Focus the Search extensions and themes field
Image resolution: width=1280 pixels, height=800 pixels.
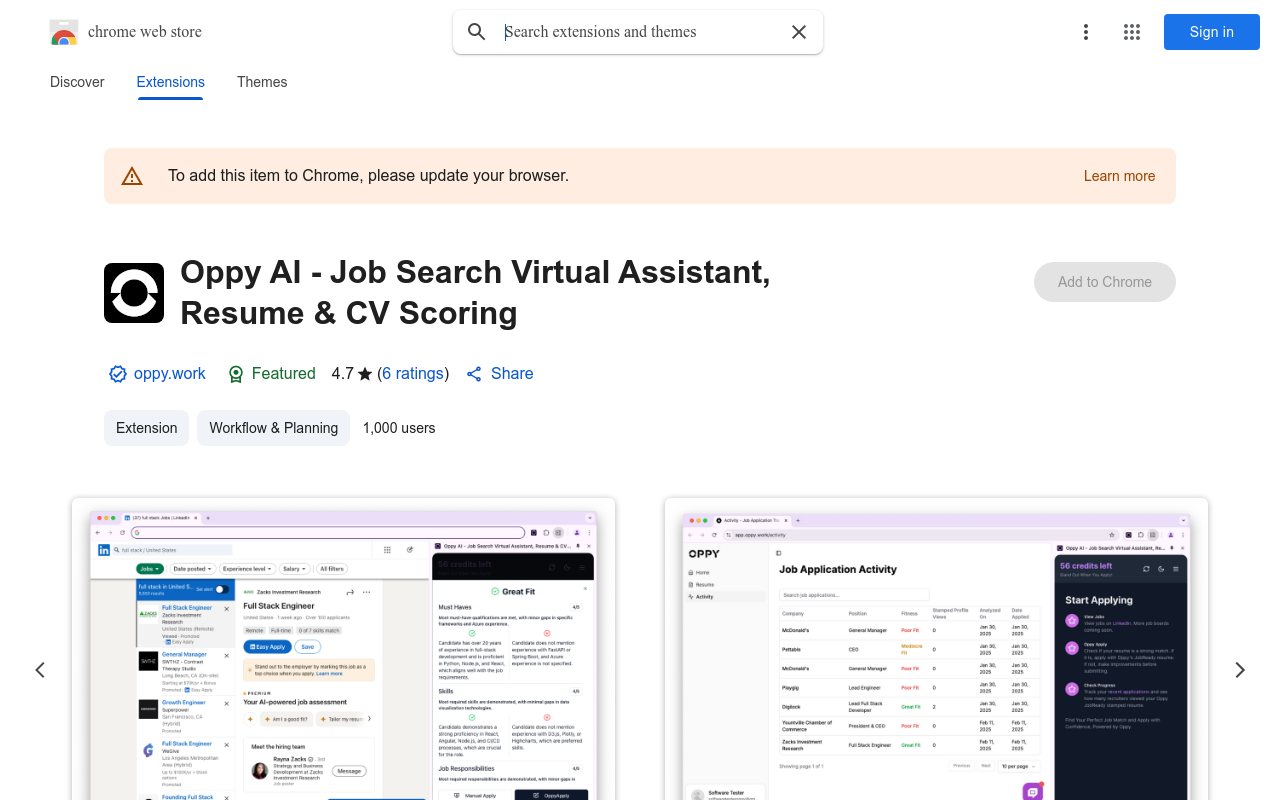(640, 32)
